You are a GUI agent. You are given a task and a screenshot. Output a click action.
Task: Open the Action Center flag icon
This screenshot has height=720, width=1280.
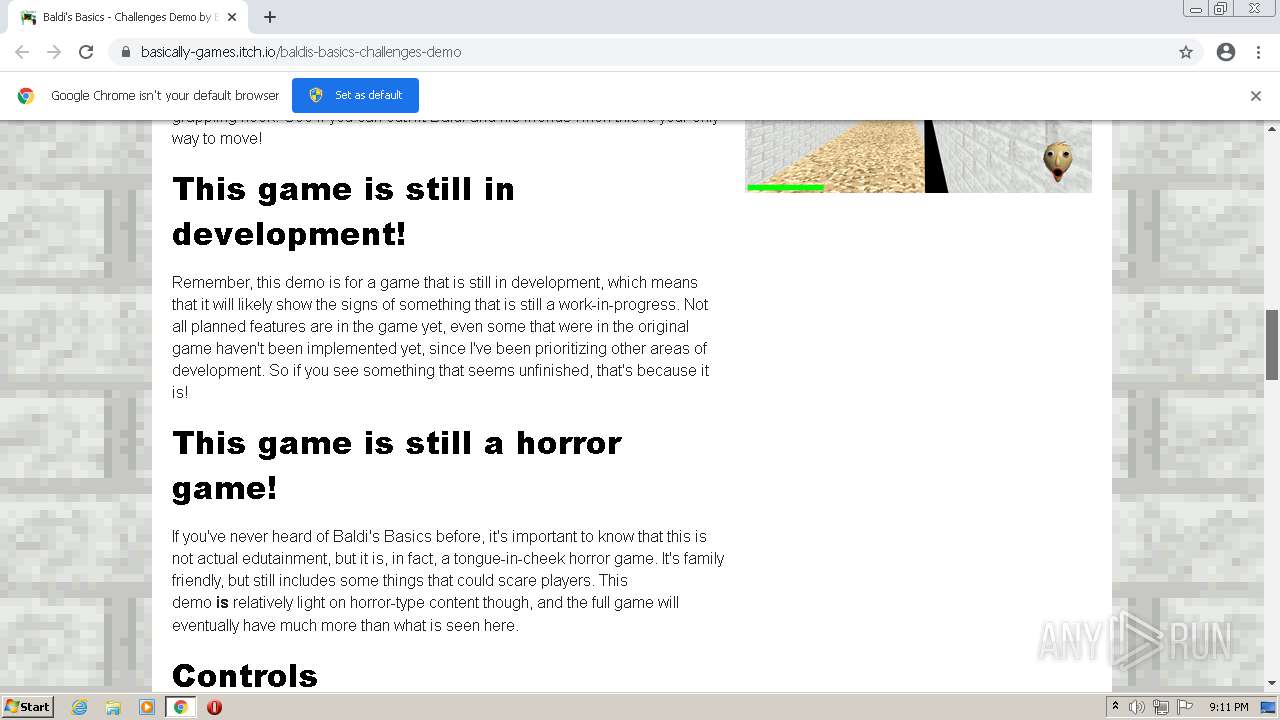tap(1183, 707)
